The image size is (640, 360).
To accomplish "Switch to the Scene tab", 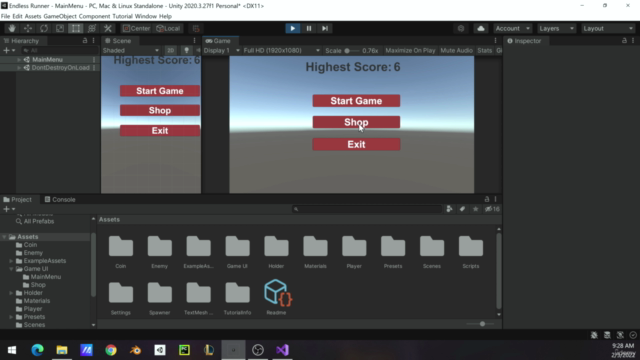I will (118, 40).
